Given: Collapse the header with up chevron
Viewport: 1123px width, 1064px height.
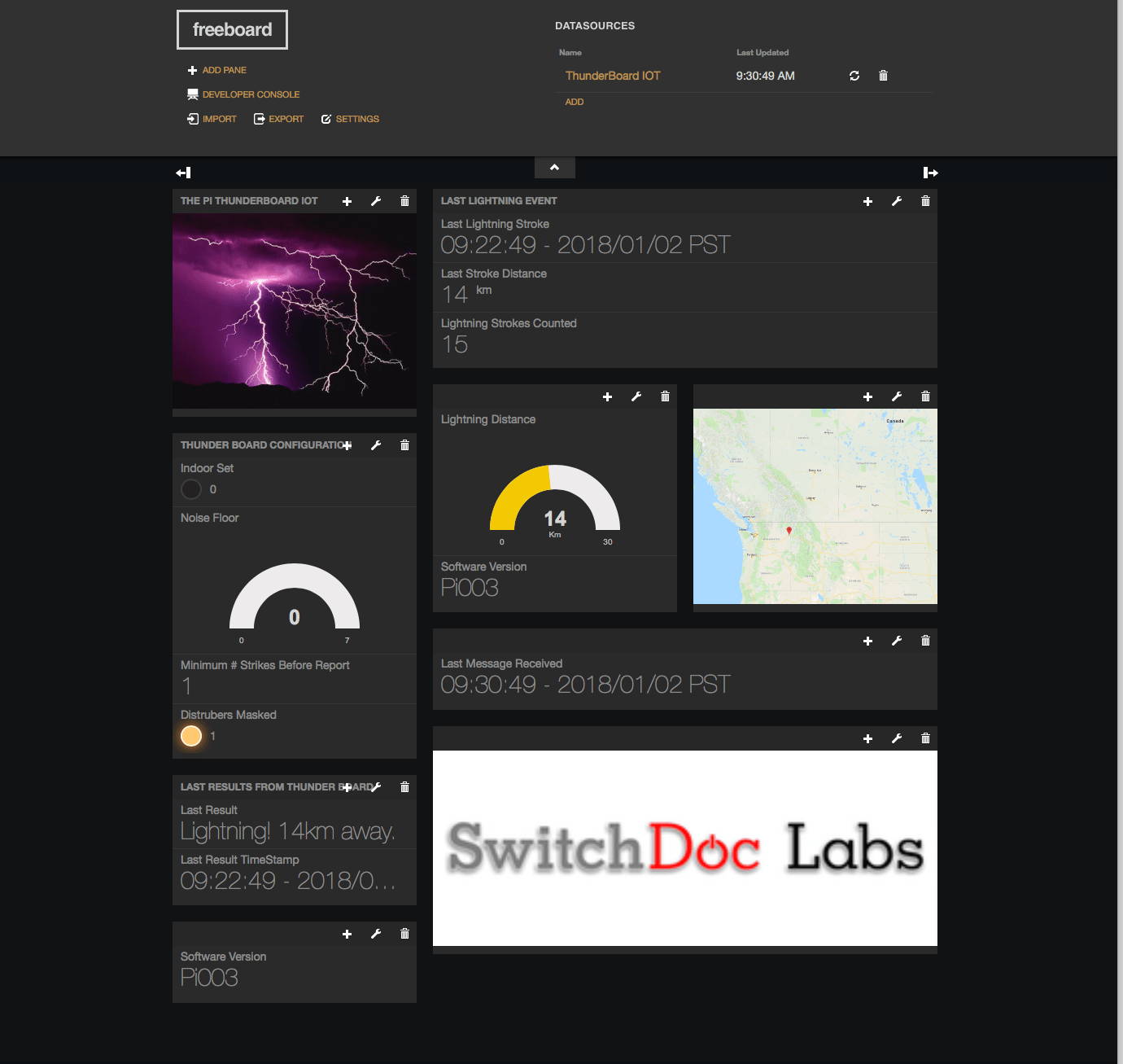Looking at the screenshot, I should pos(555,167).
